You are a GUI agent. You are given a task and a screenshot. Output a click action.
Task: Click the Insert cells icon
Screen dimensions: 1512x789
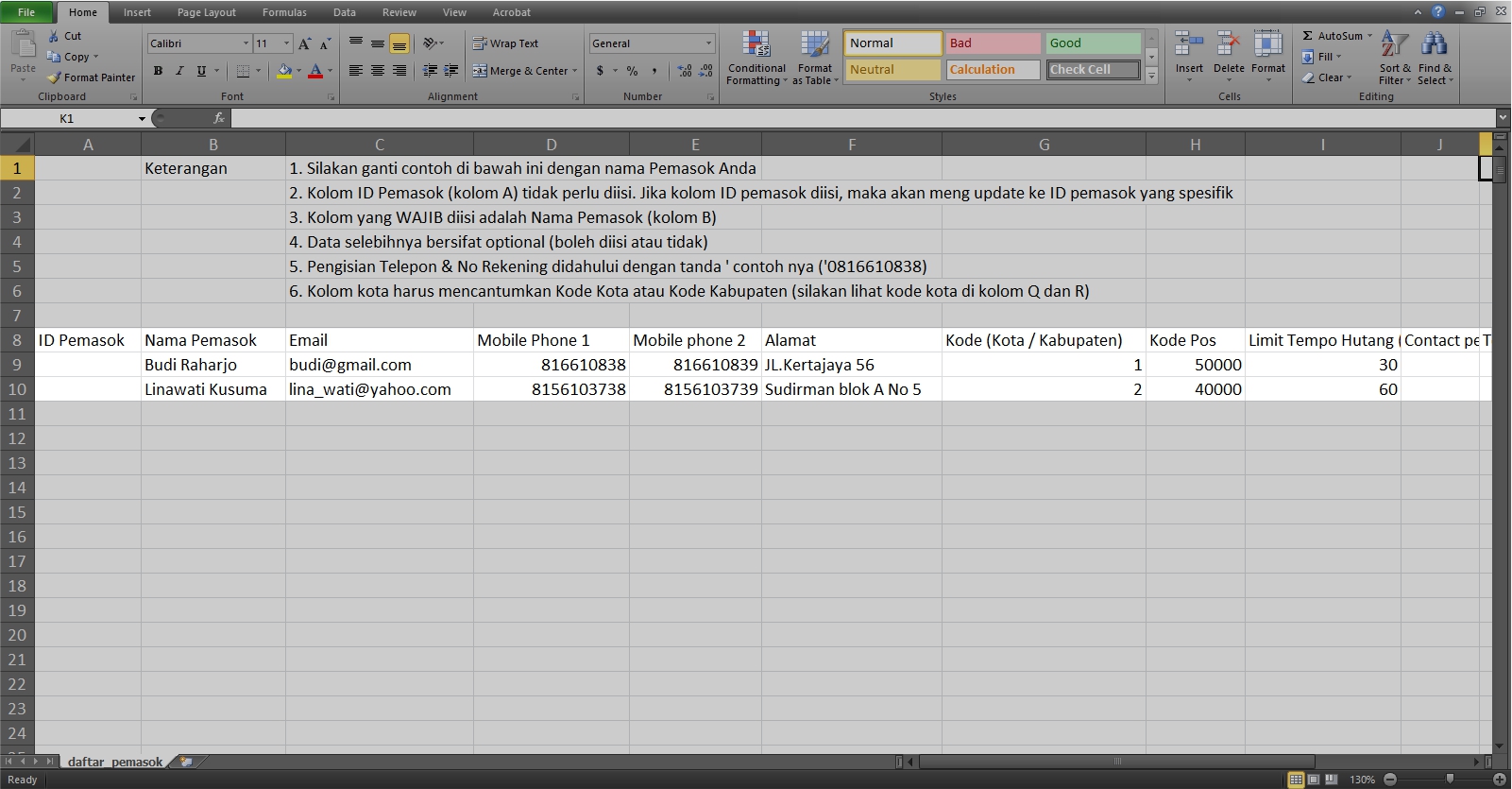1188,43
